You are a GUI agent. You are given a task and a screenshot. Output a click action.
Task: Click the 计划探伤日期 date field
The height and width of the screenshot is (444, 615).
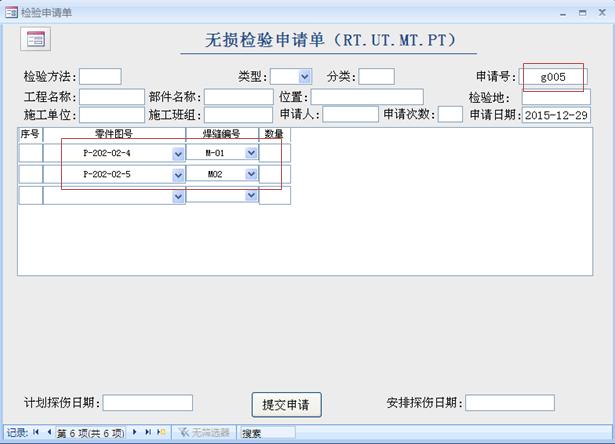[147, 403]
